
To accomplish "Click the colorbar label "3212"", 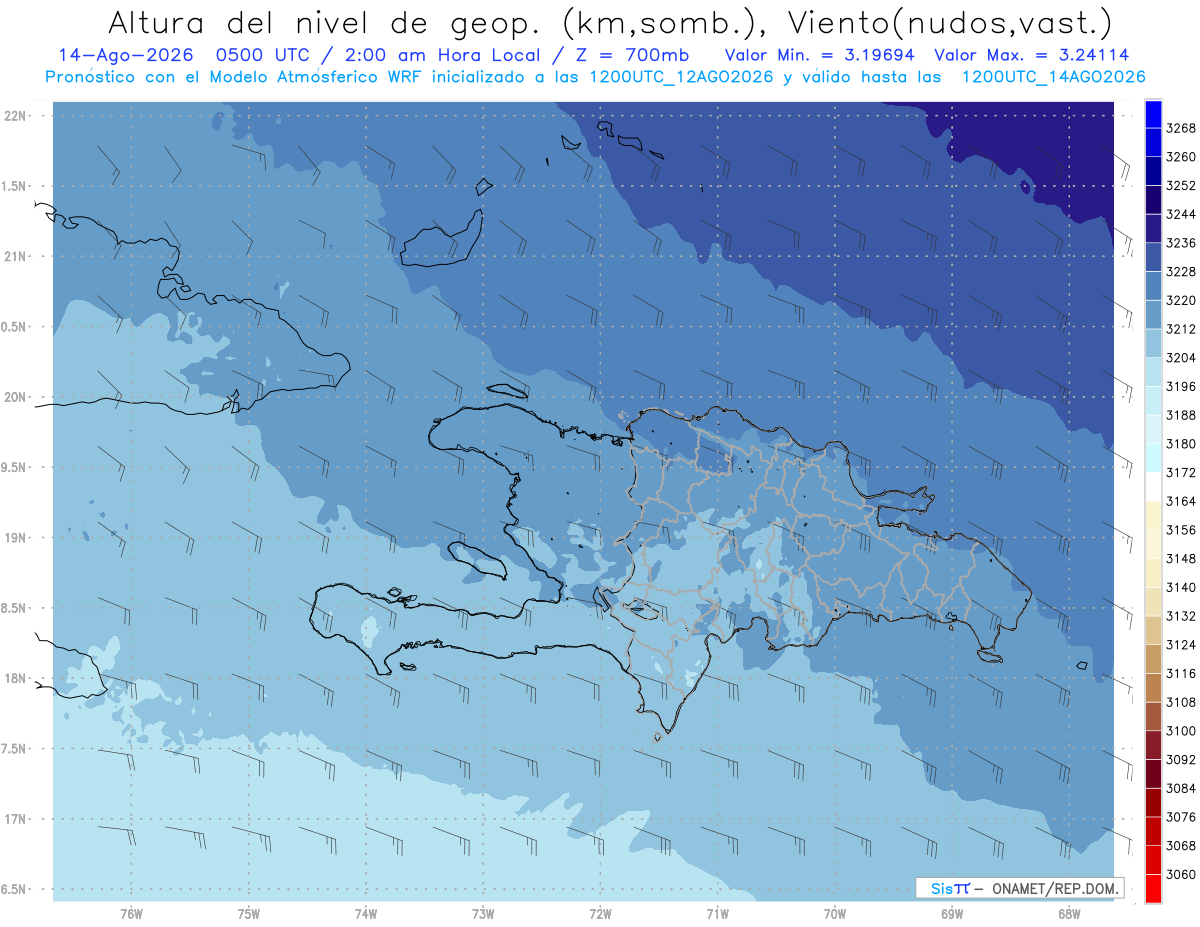I will click(x=1181, y=329).
